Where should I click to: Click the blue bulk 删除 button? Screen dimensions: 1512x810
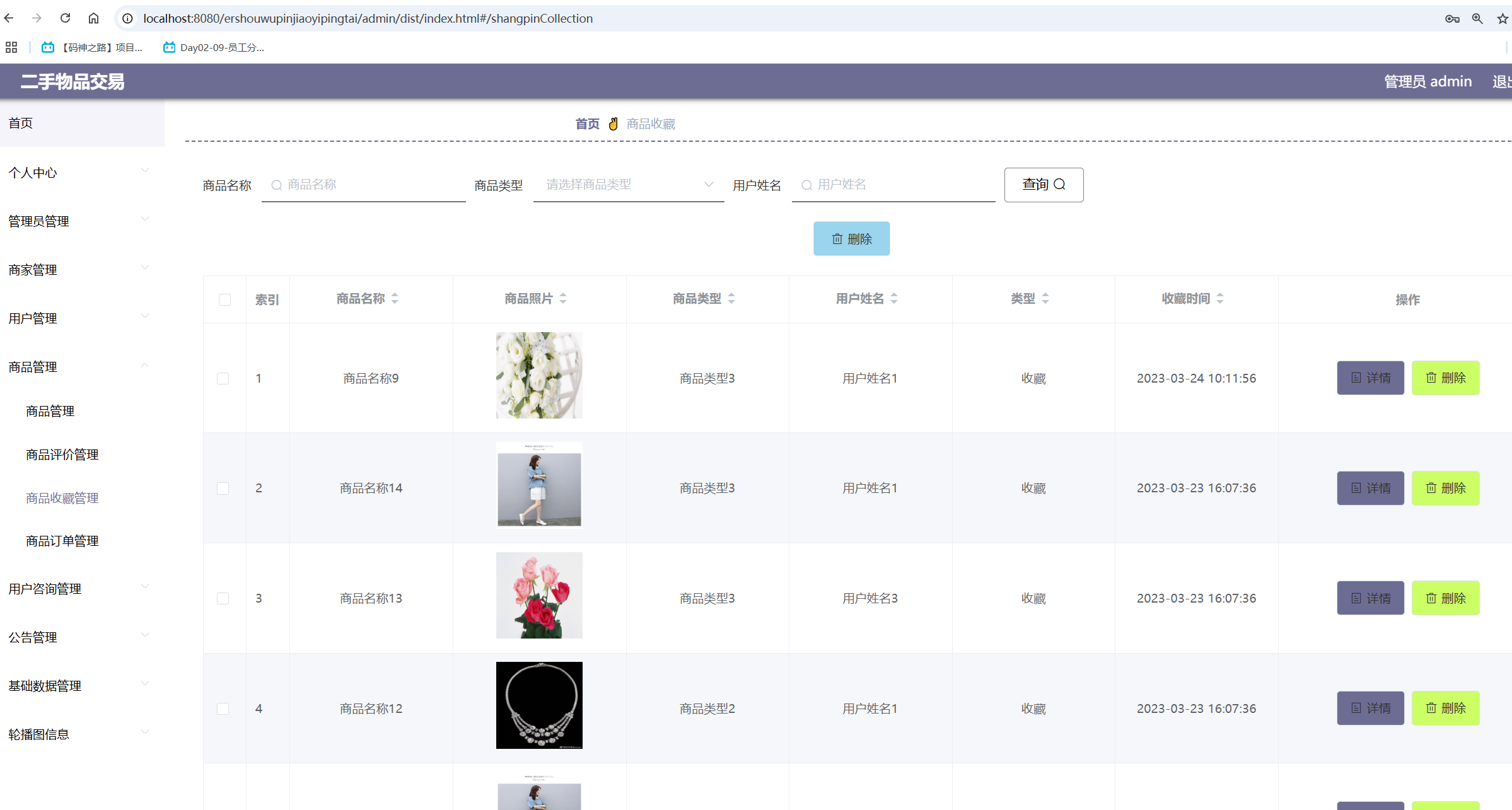[851, 238]
